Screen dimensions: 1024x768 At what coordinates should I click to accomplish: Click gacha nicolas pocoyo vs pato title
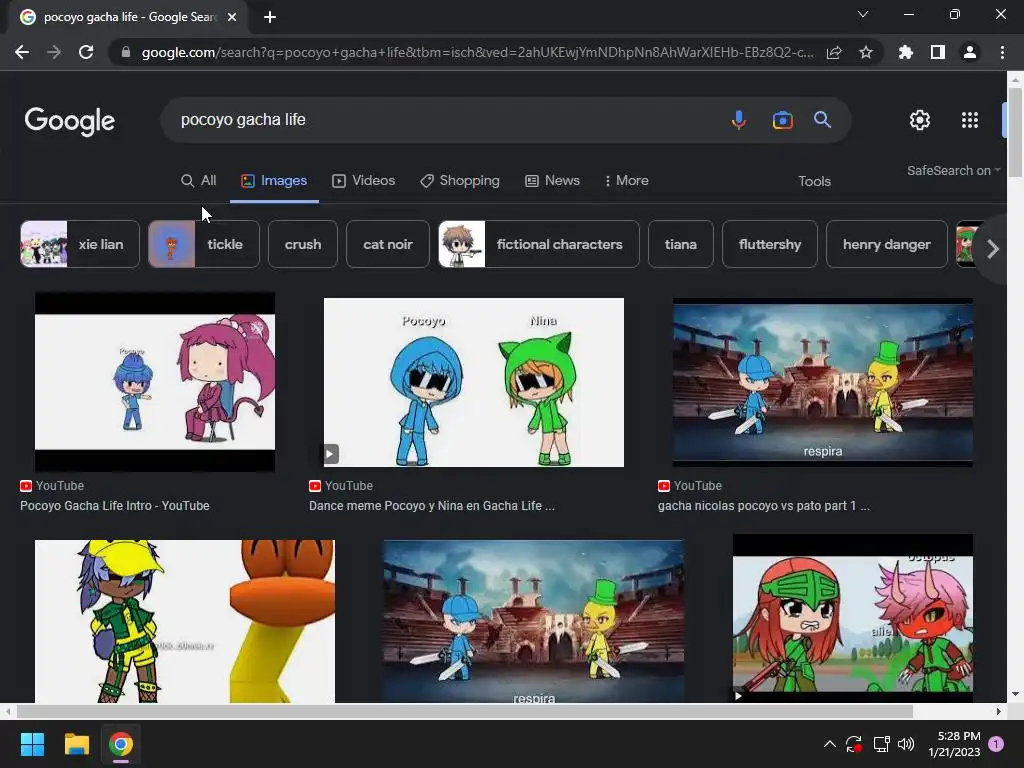(x=763, y=505)
